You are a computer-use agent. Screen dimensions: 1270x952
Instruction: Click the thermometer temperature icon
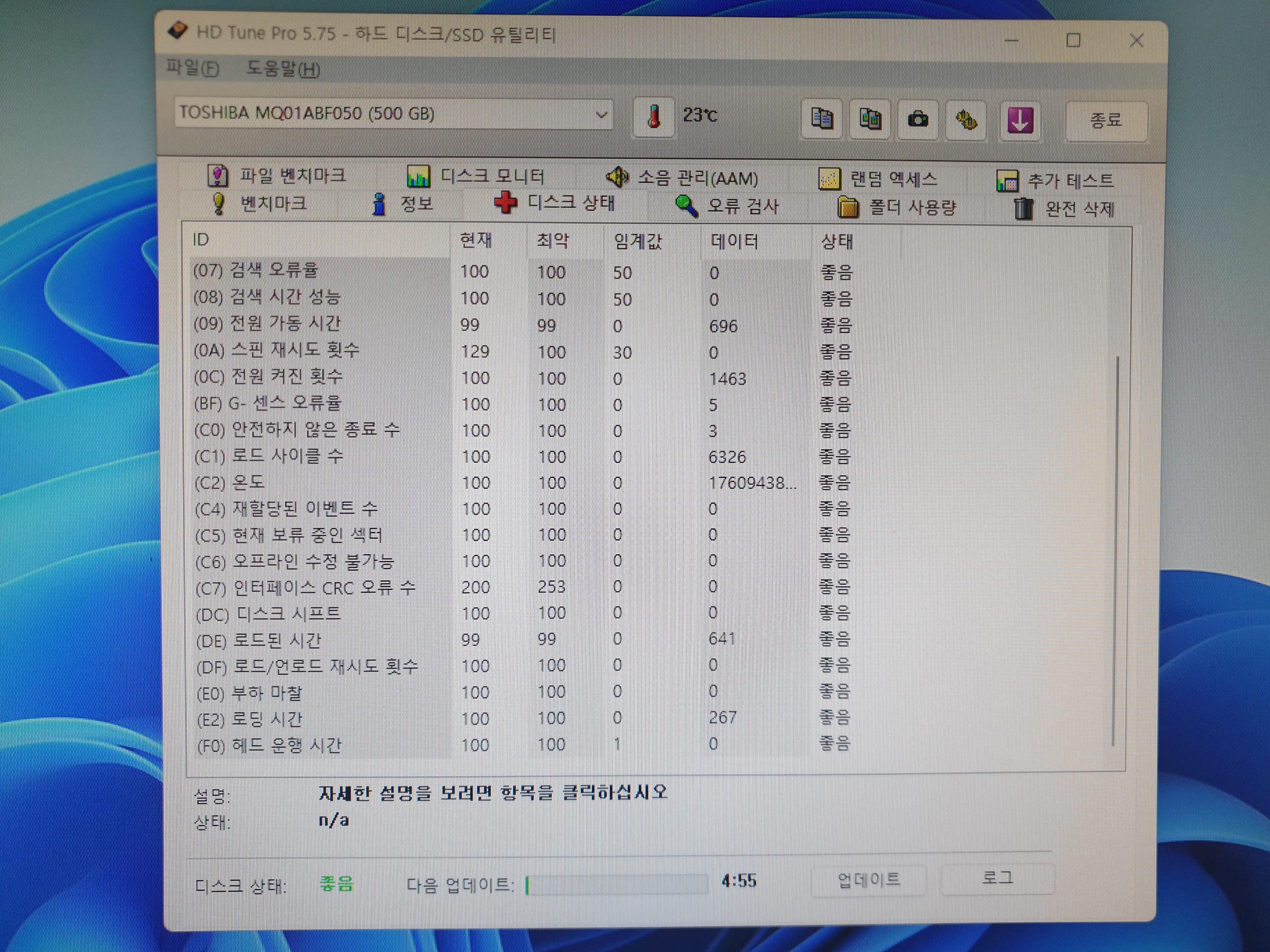point(653,117)
